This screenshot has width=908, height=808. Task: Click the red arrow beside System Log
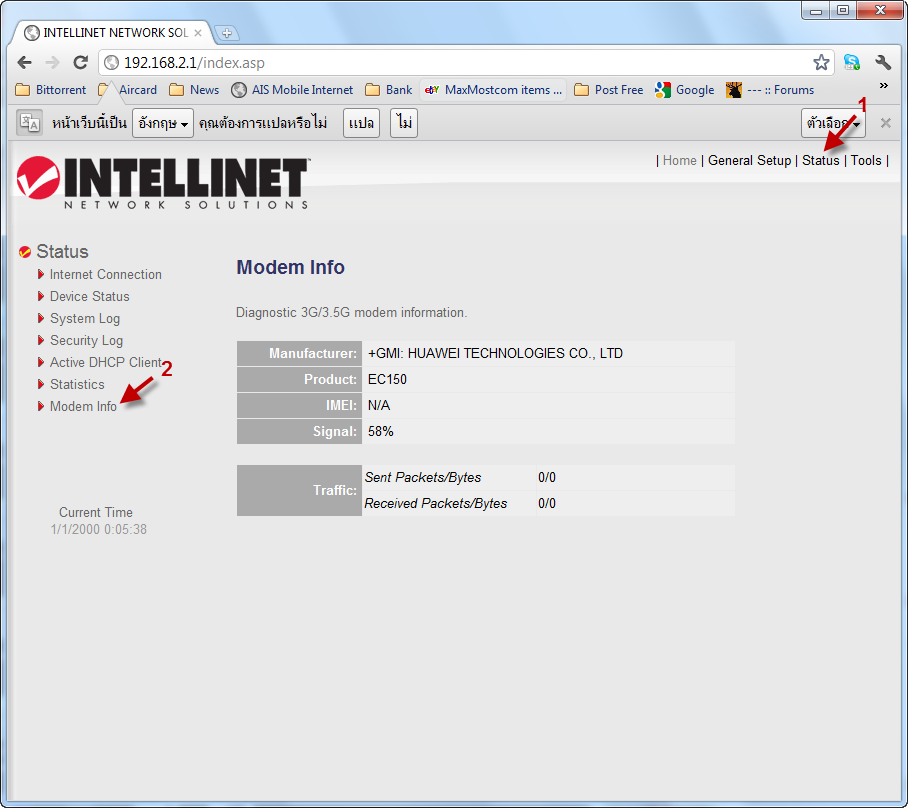[41, 318]
